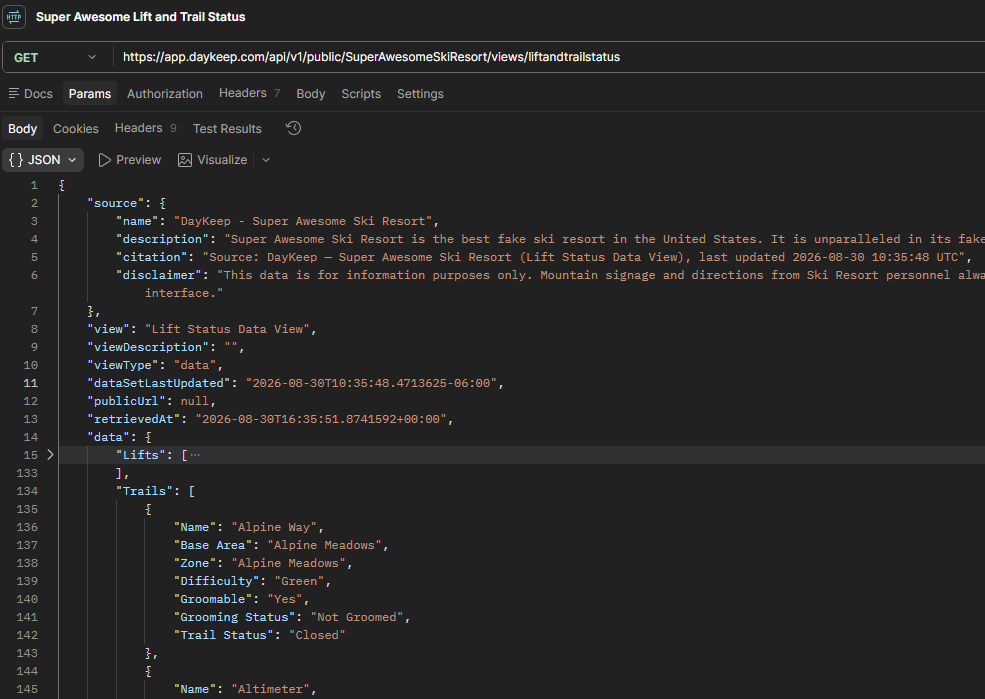Click the "description" key
The width and height of the screenshot is (985, 699).
tap(163, 239)
